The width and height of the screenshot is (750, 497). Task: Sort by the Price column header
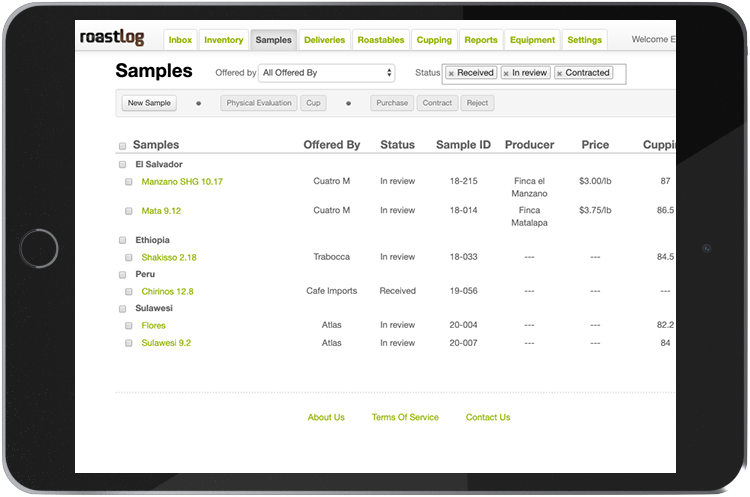(x=595, y=145)
